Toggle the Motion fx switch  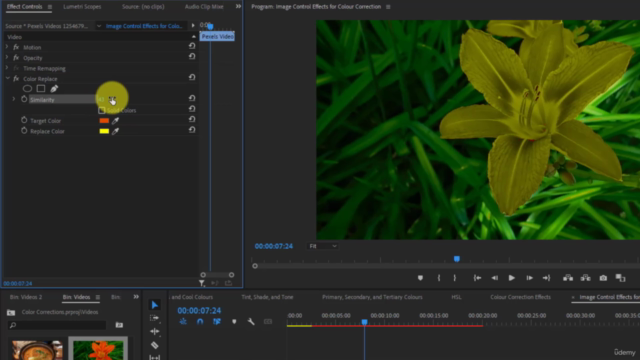[16, 47]
